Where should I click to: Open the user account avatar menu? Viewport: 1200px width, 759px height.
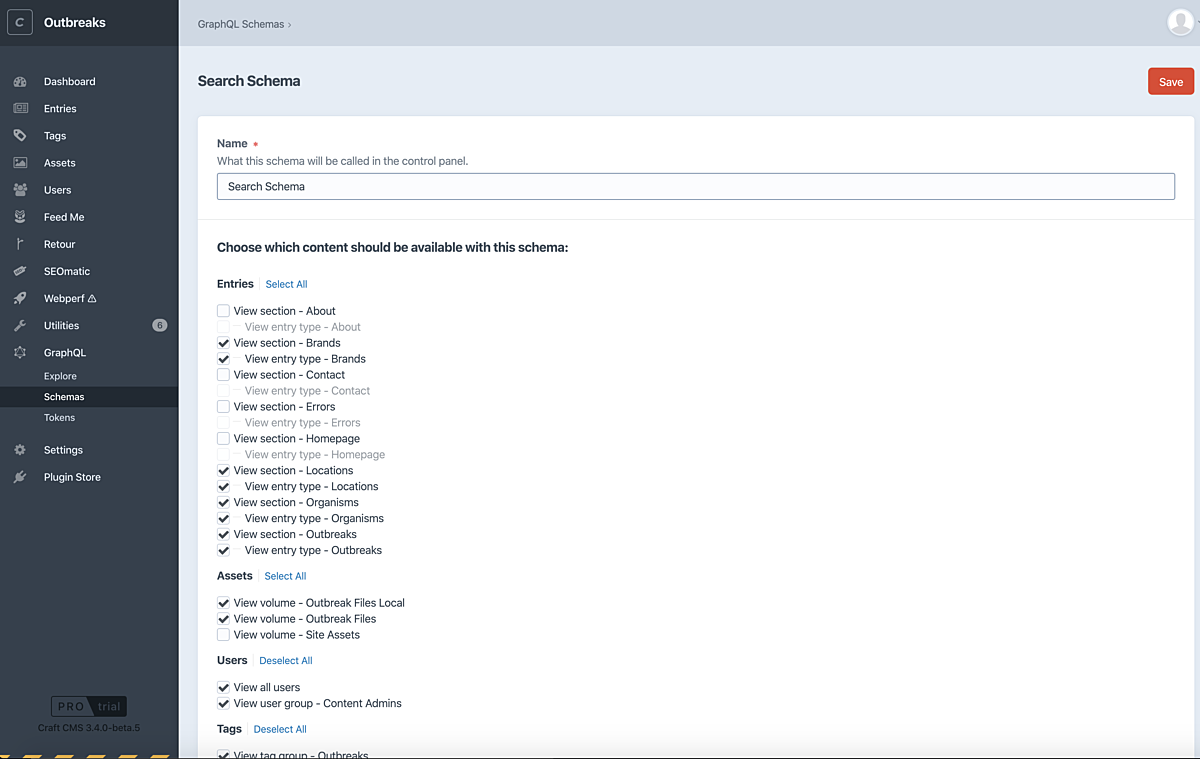point(1180,22)
